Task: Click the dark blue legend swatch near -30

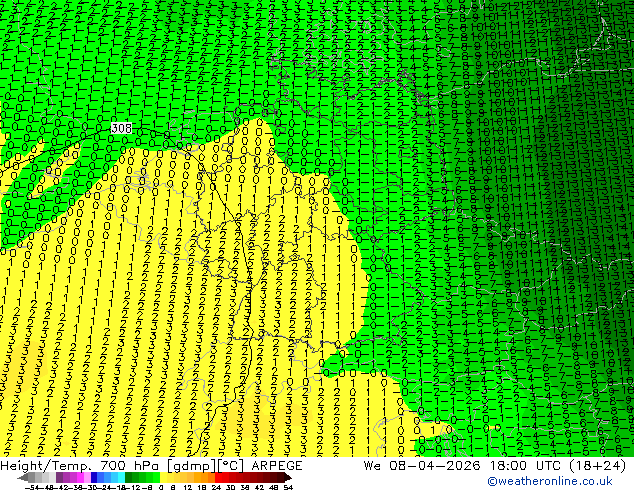Action: (x=94, y=477)
